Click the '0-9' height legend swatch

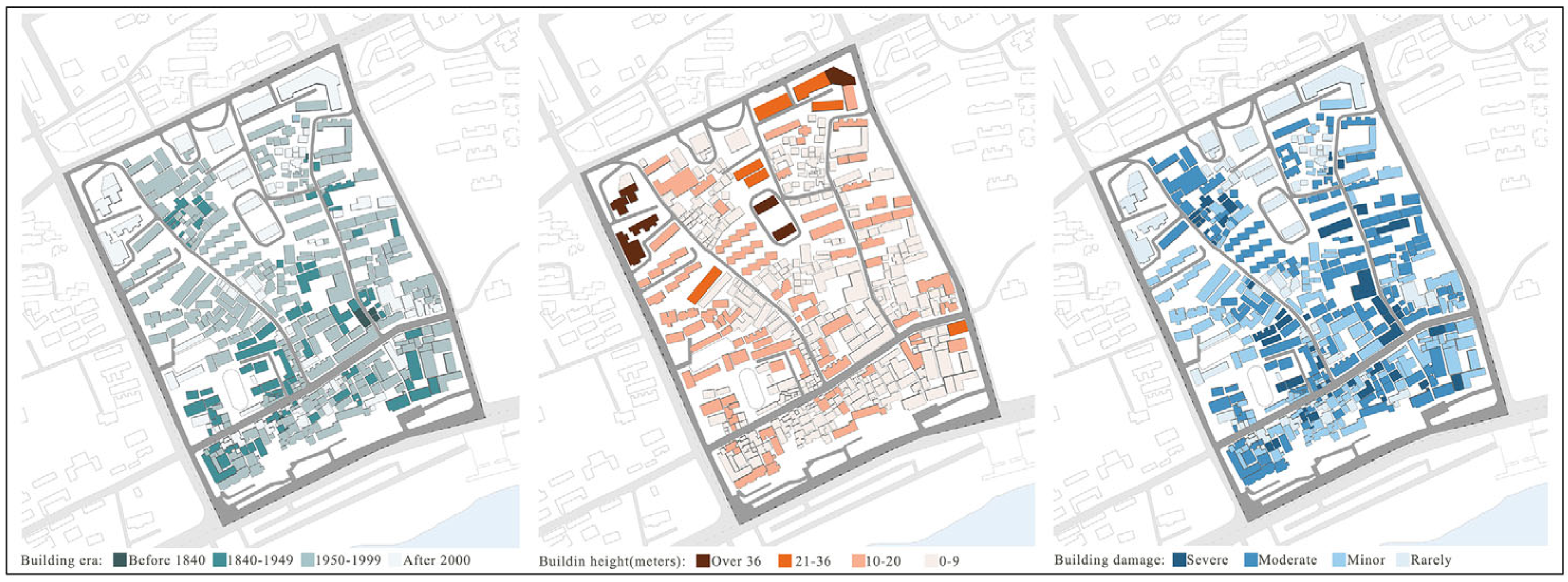(x=931, y=561)
